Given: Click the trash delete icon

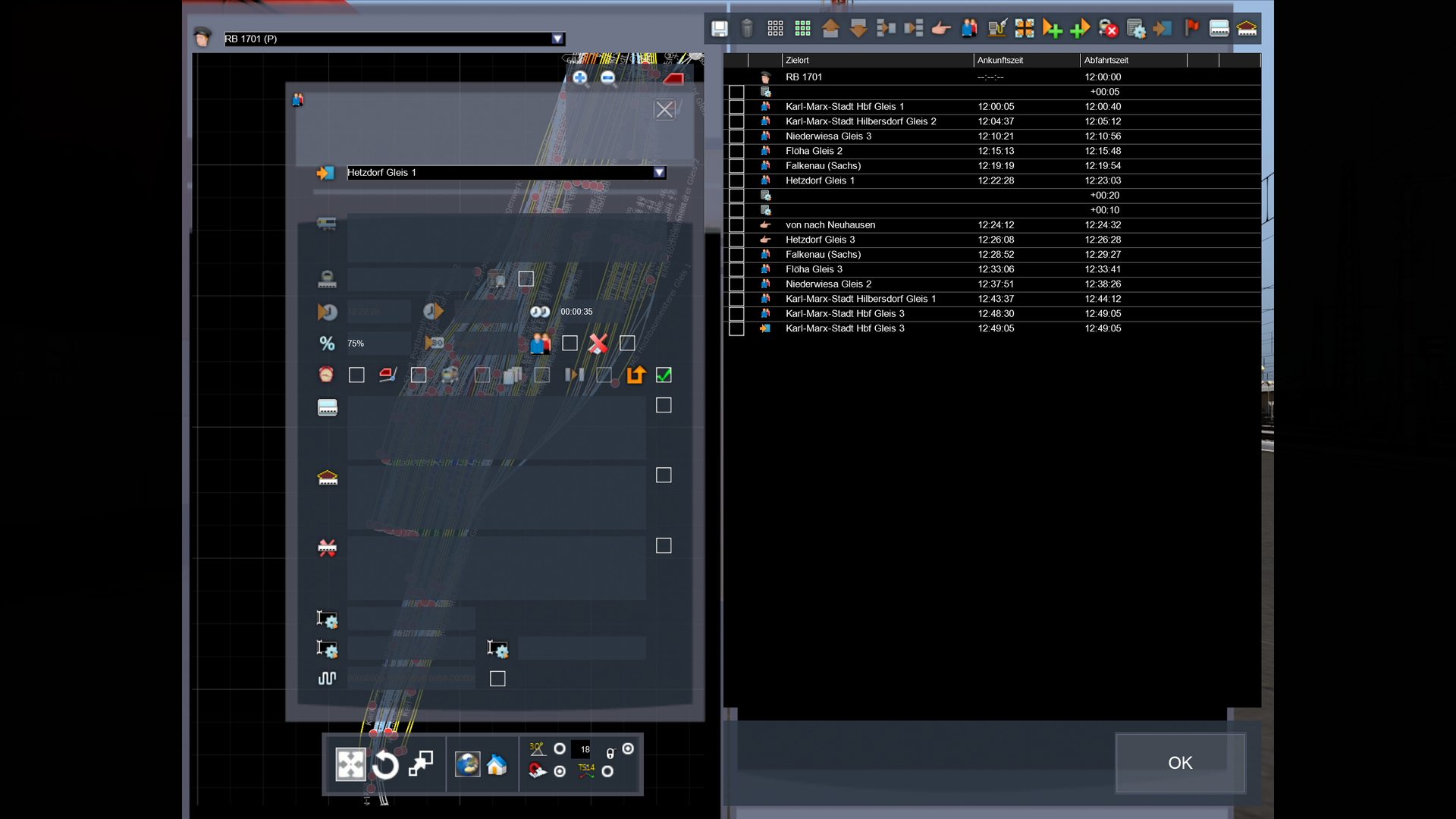Looking at the screenshot, I should [747, 29].
